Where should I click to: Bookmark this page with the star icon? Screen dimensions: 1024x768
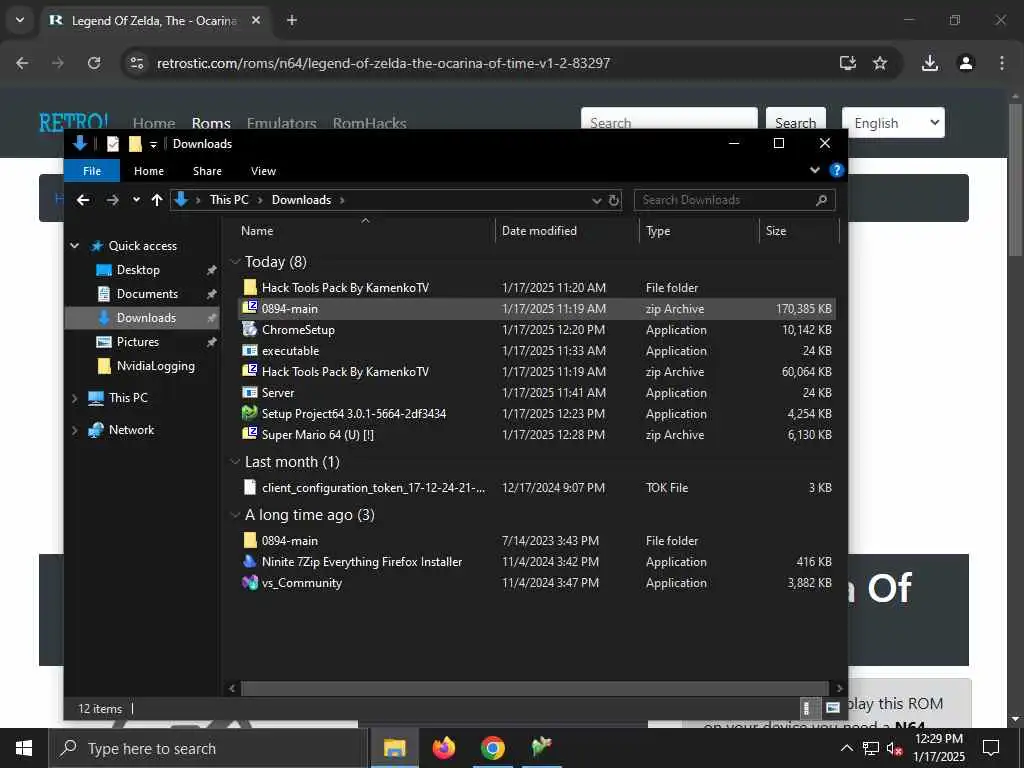pos(880,63)
